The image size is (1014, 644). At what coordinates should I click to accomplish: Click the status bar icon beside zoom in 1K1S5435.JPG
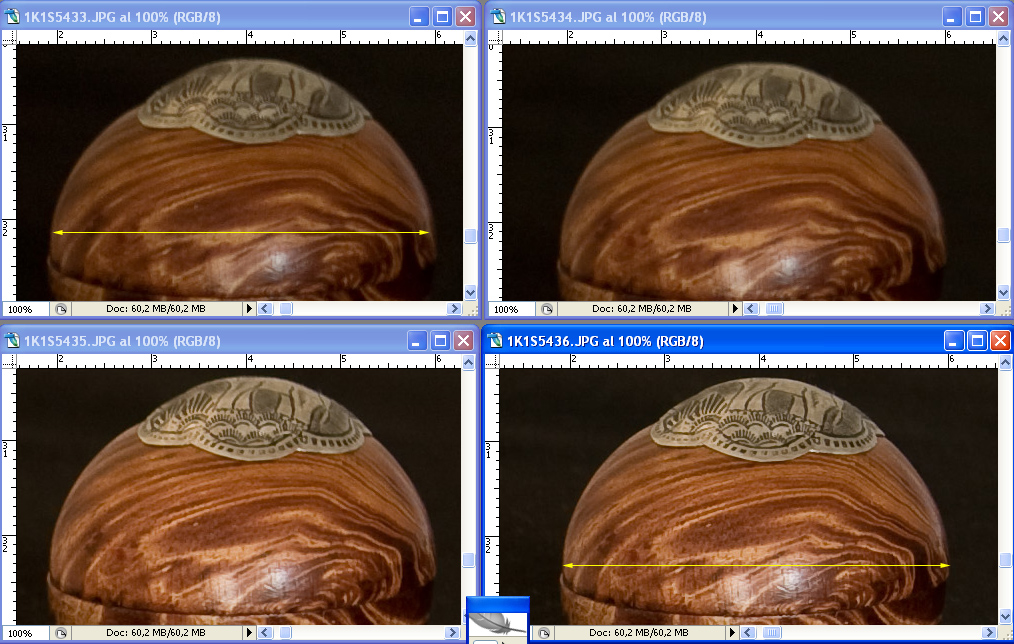pos(60,633)
